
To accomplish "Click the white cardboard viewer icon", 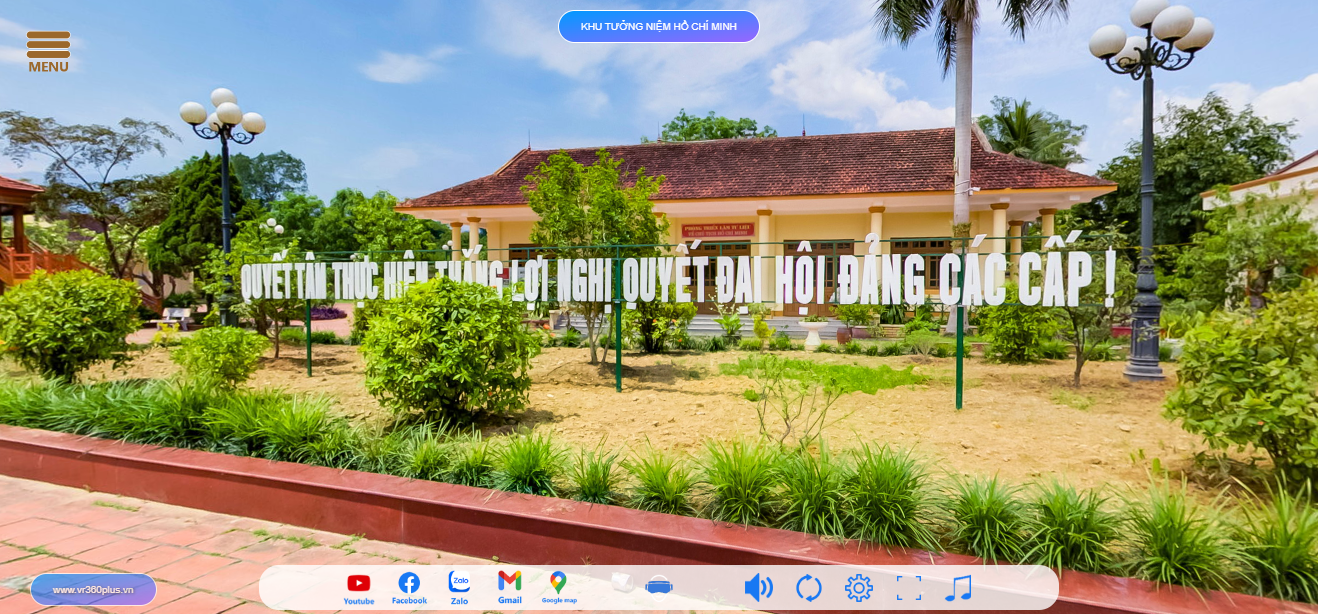I will tap(622, 584).
